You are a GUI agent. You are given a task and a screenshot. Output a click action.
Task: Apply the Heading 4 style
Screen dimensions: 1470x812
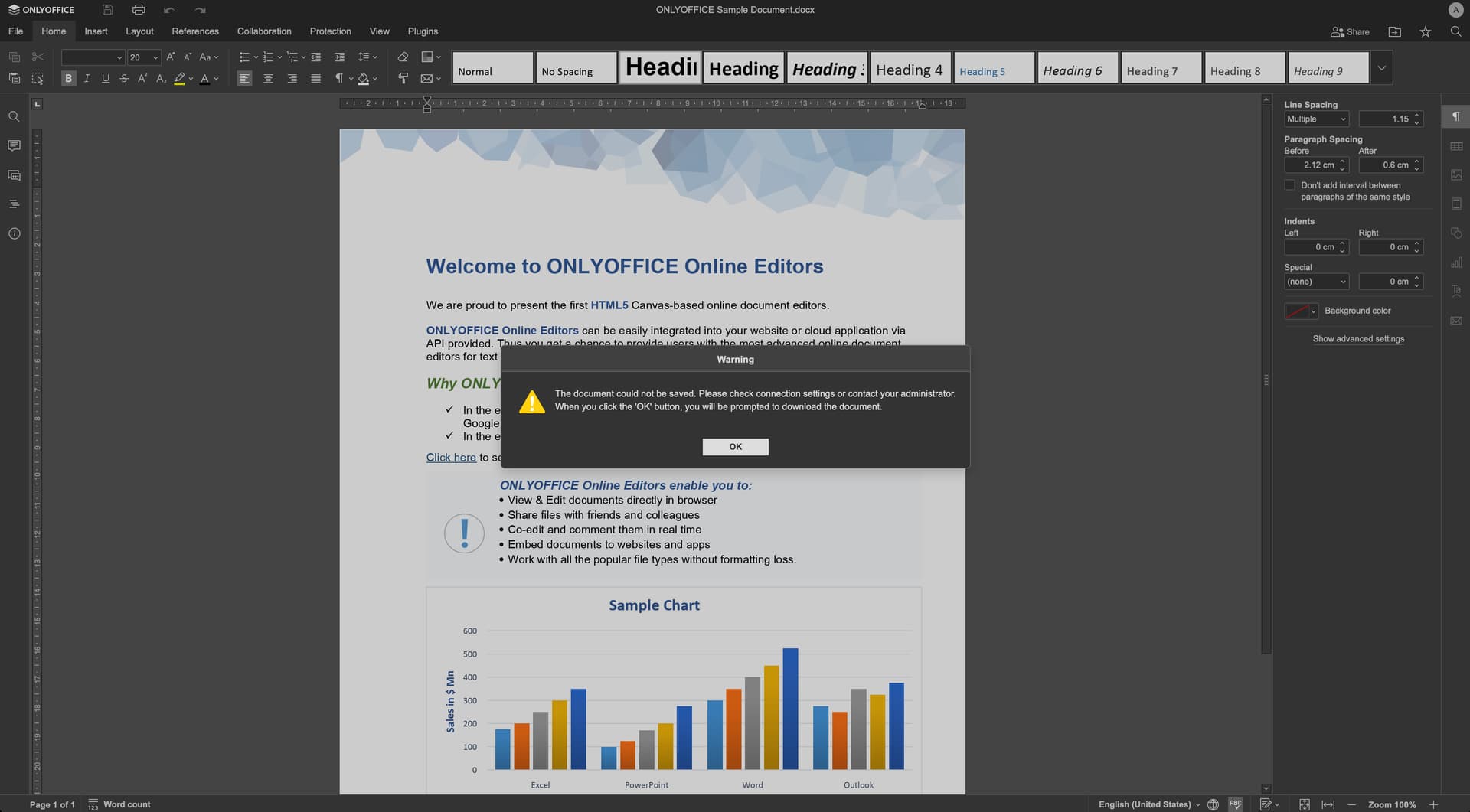click(910, 68)
